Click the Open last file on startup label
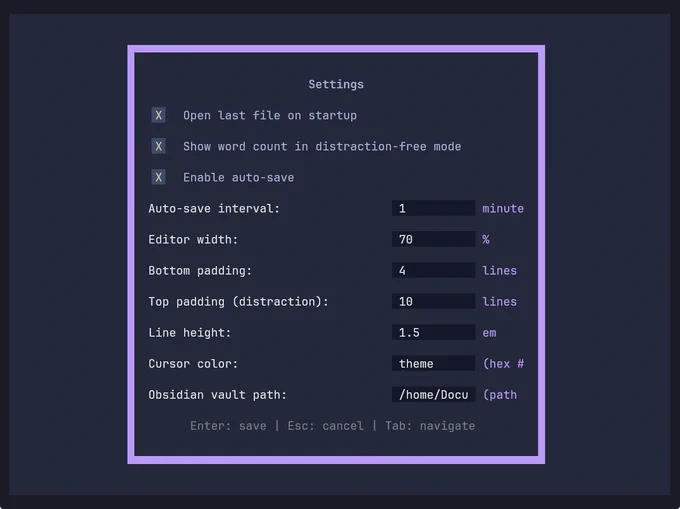The height and width of the screenshot is (509, 680). (270, 115)
